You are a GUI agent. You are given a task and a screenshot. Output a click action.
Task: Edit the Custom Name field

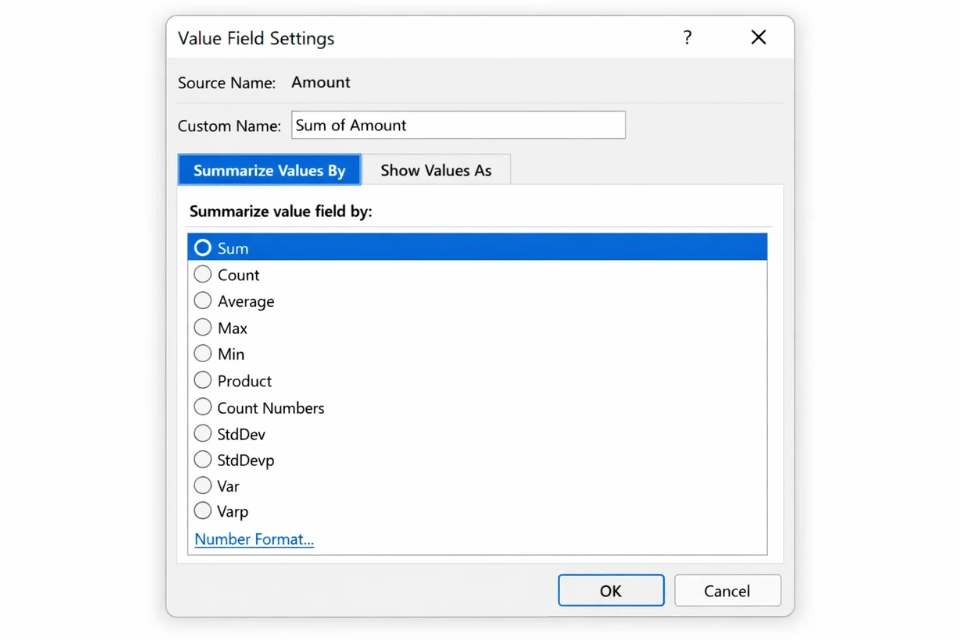[458, 125]
